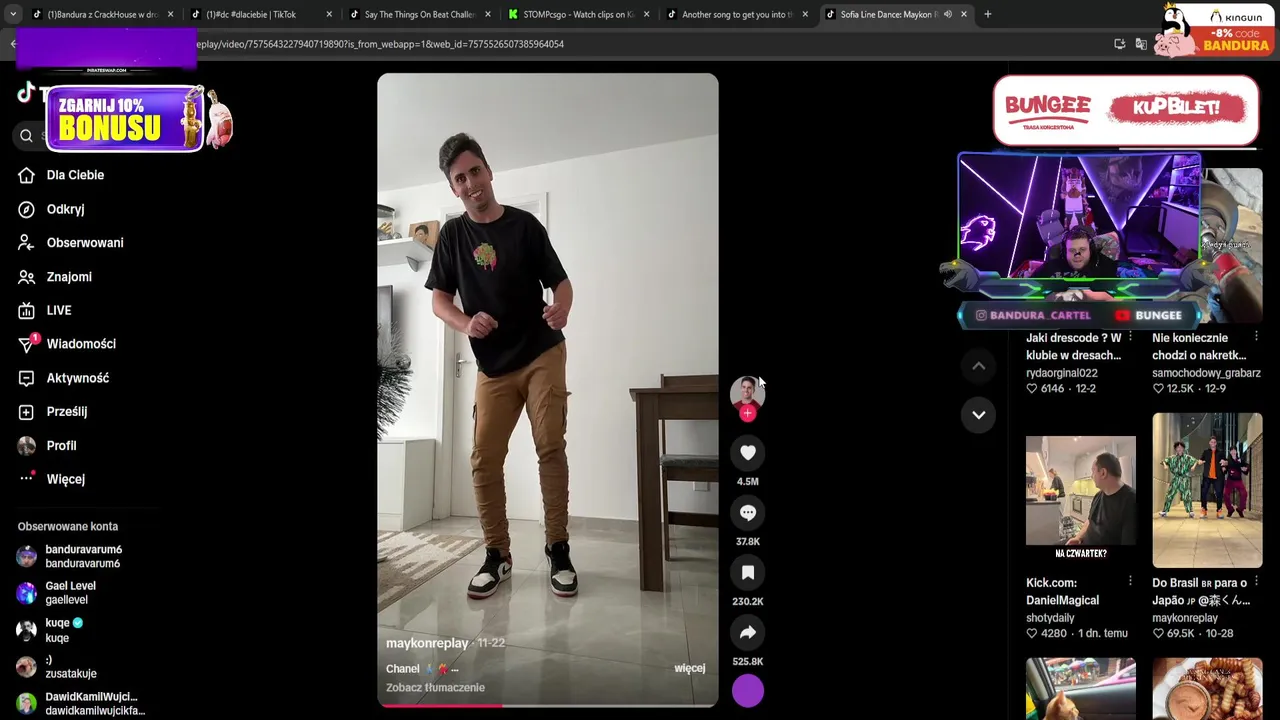Share the video showing 525.8K shares
The width and height of the screenshot is (1280, 720).
click(x=747, y=633)
